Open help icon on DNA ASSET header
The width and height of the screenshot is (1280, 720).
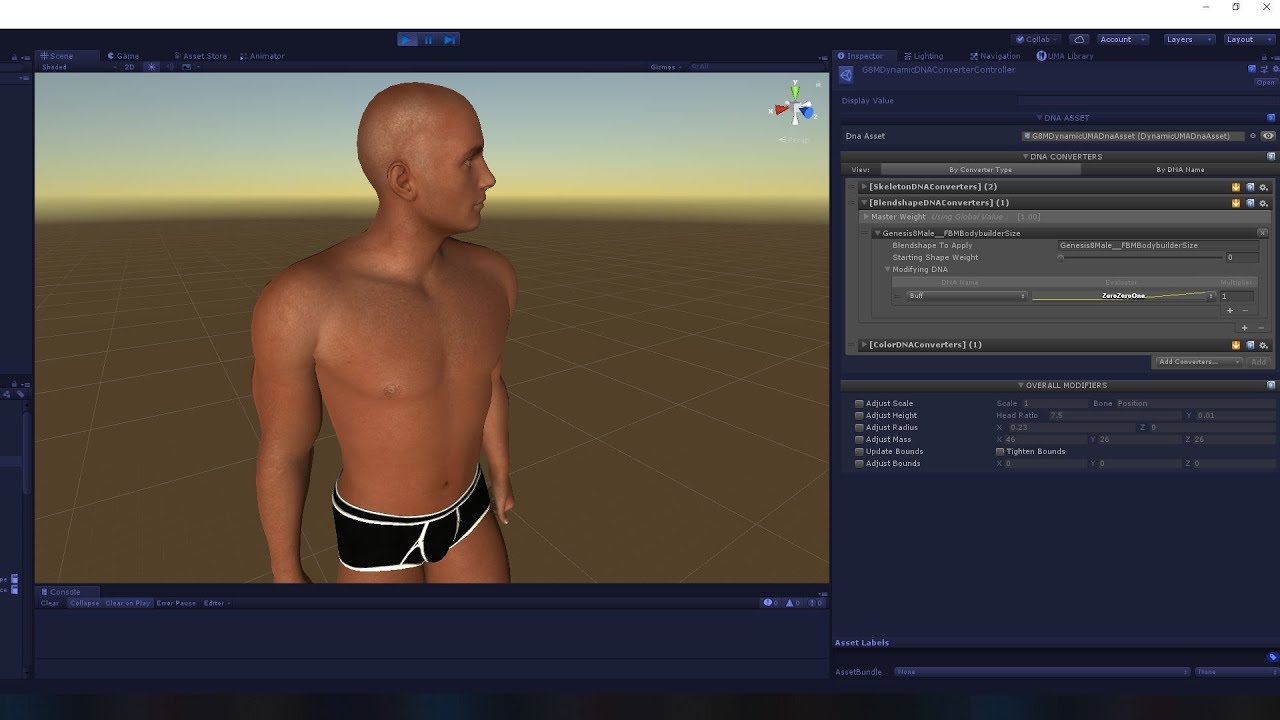point(1271,118)
